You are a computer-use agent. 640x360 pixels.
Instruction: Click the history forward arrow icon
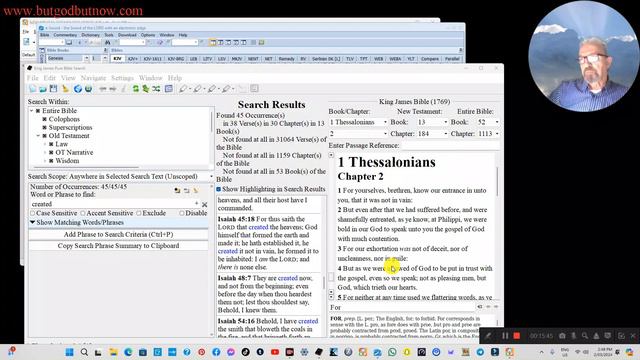coord(113,89)
